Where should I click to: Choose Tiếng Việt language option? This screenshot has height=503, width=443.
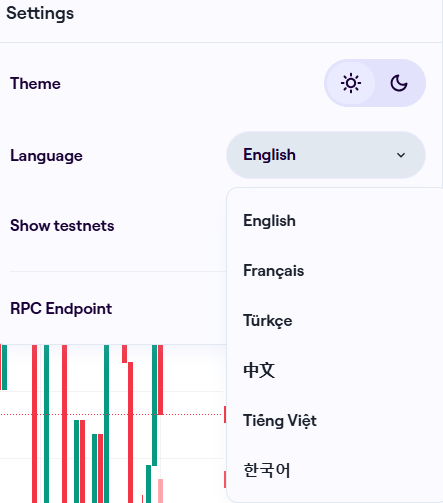[x=280, y=420]
